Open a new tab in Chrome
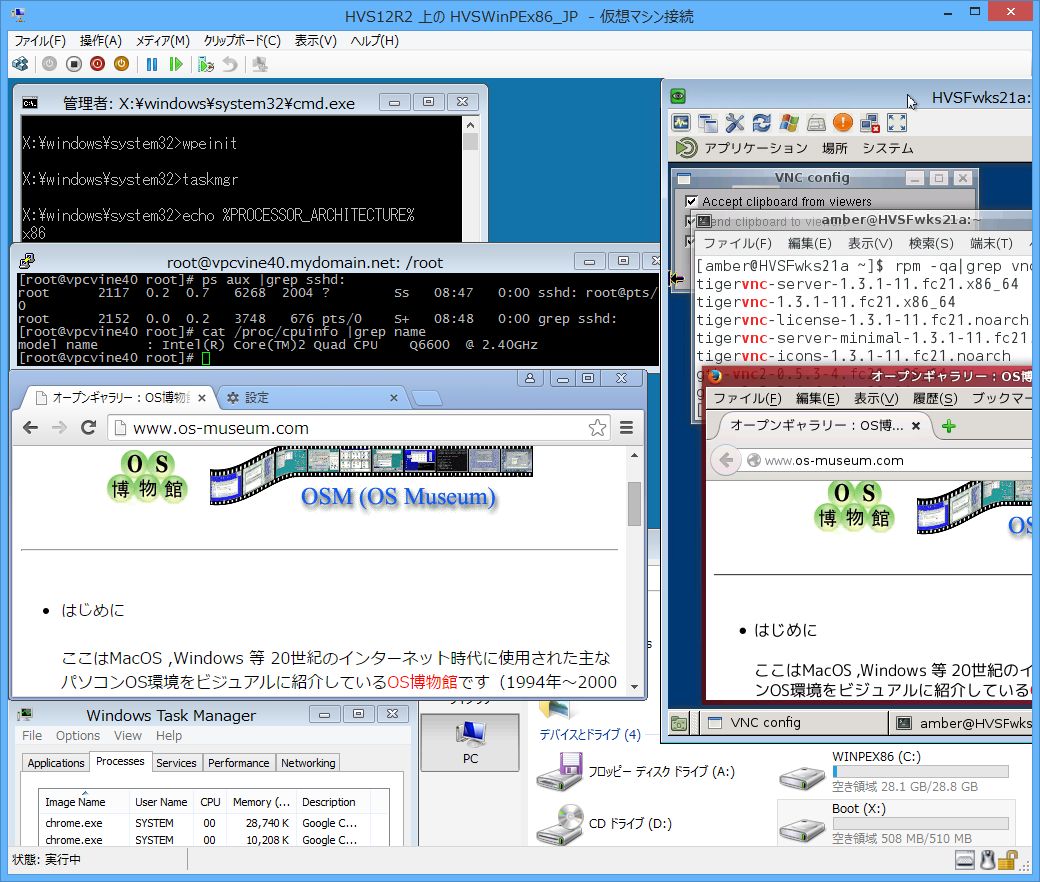This screenshot has height=882, width=1040. (426, 398)
